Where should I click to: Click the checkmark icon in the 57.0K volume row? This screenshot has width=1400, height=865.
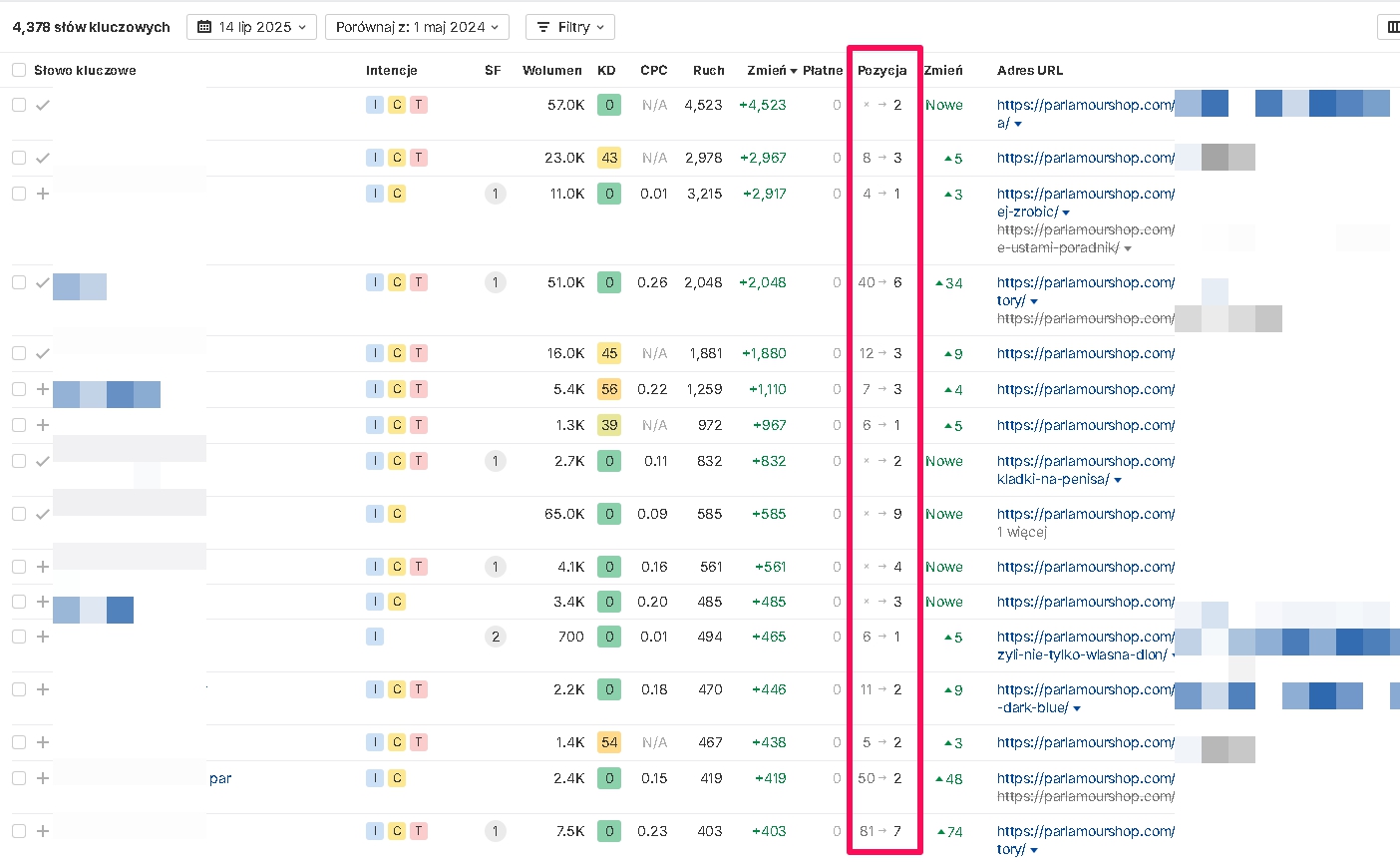[x=43, y=105]
